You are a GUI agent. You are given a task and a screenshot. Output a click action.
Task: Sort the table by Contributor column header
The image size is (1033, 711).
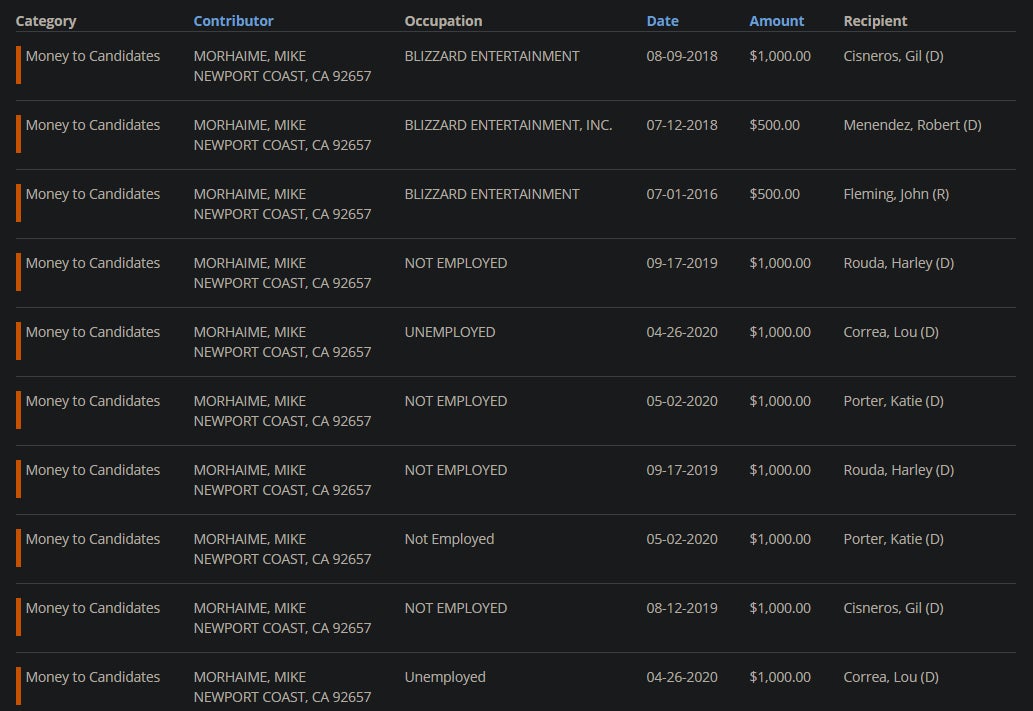click(233, 21)
